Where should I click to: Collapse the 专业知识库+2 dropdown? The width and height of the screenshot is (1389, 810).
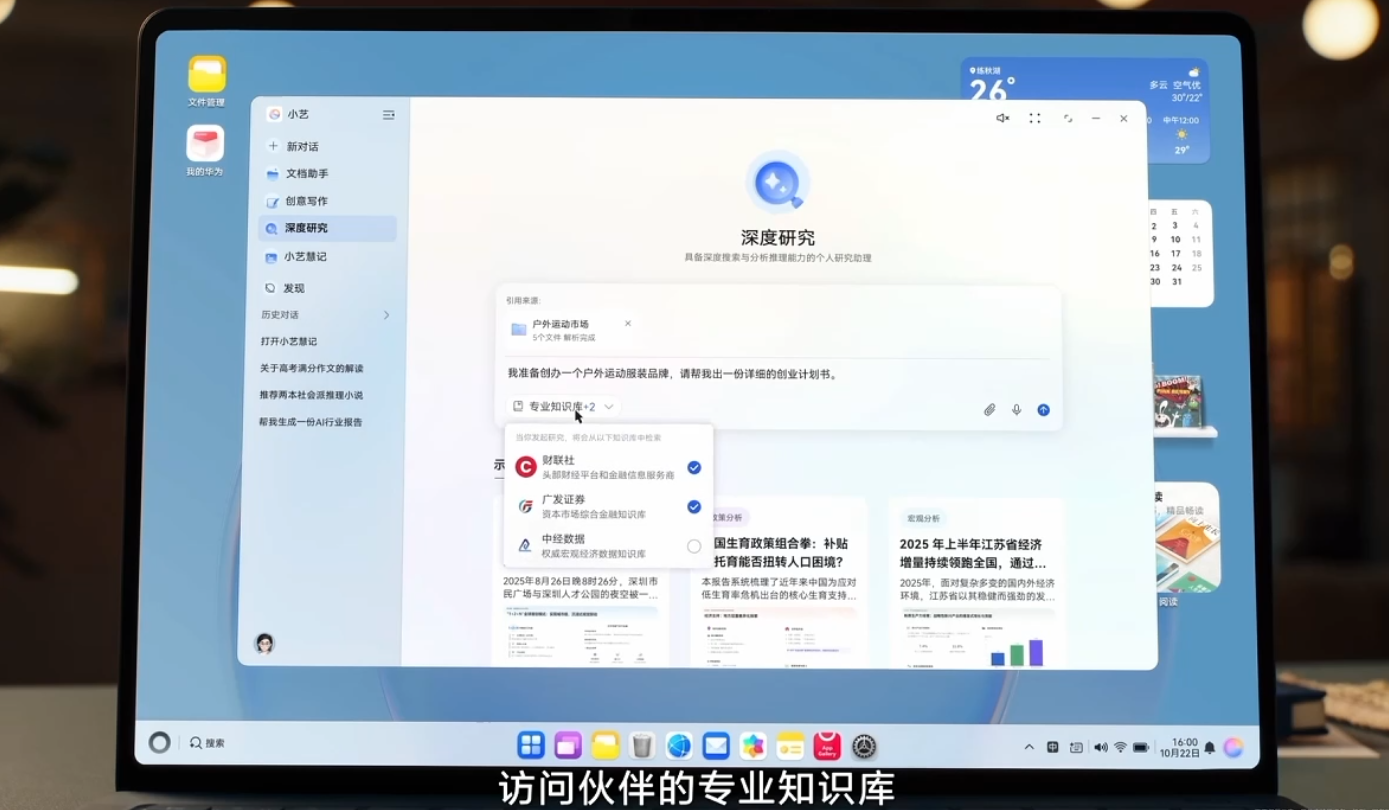[x=609, y=407]
